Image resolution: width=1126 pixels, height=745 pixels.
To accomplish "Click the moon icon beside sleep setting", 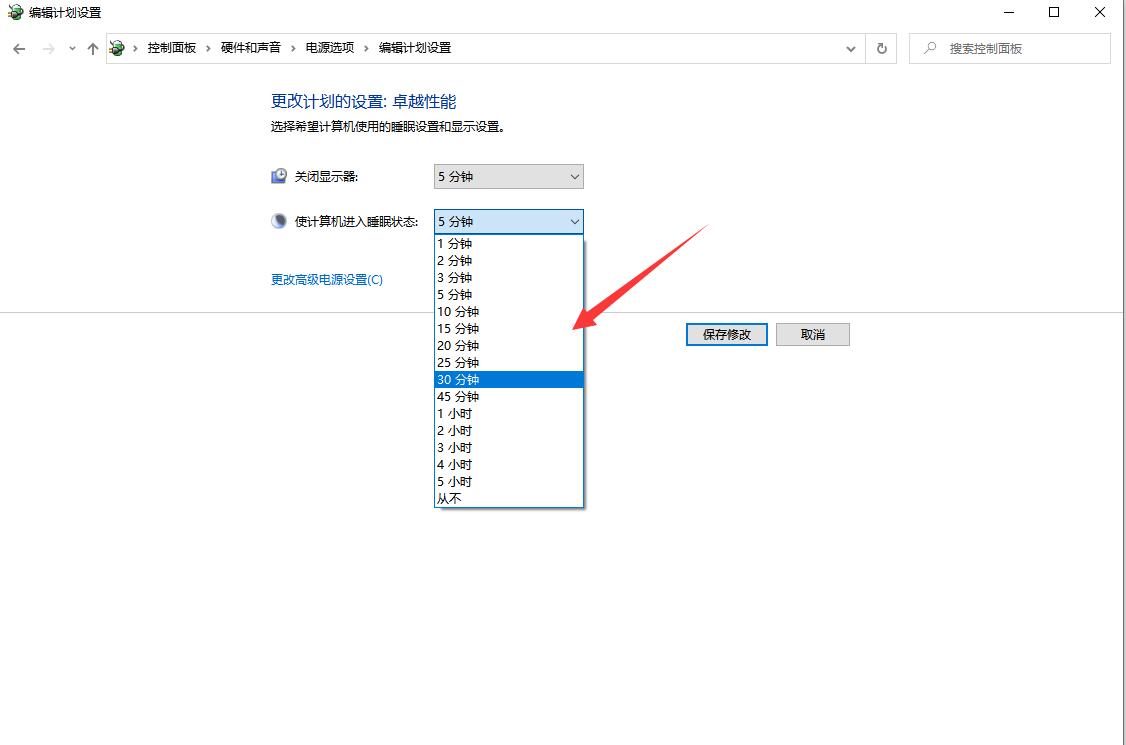I will coord(279,221).
